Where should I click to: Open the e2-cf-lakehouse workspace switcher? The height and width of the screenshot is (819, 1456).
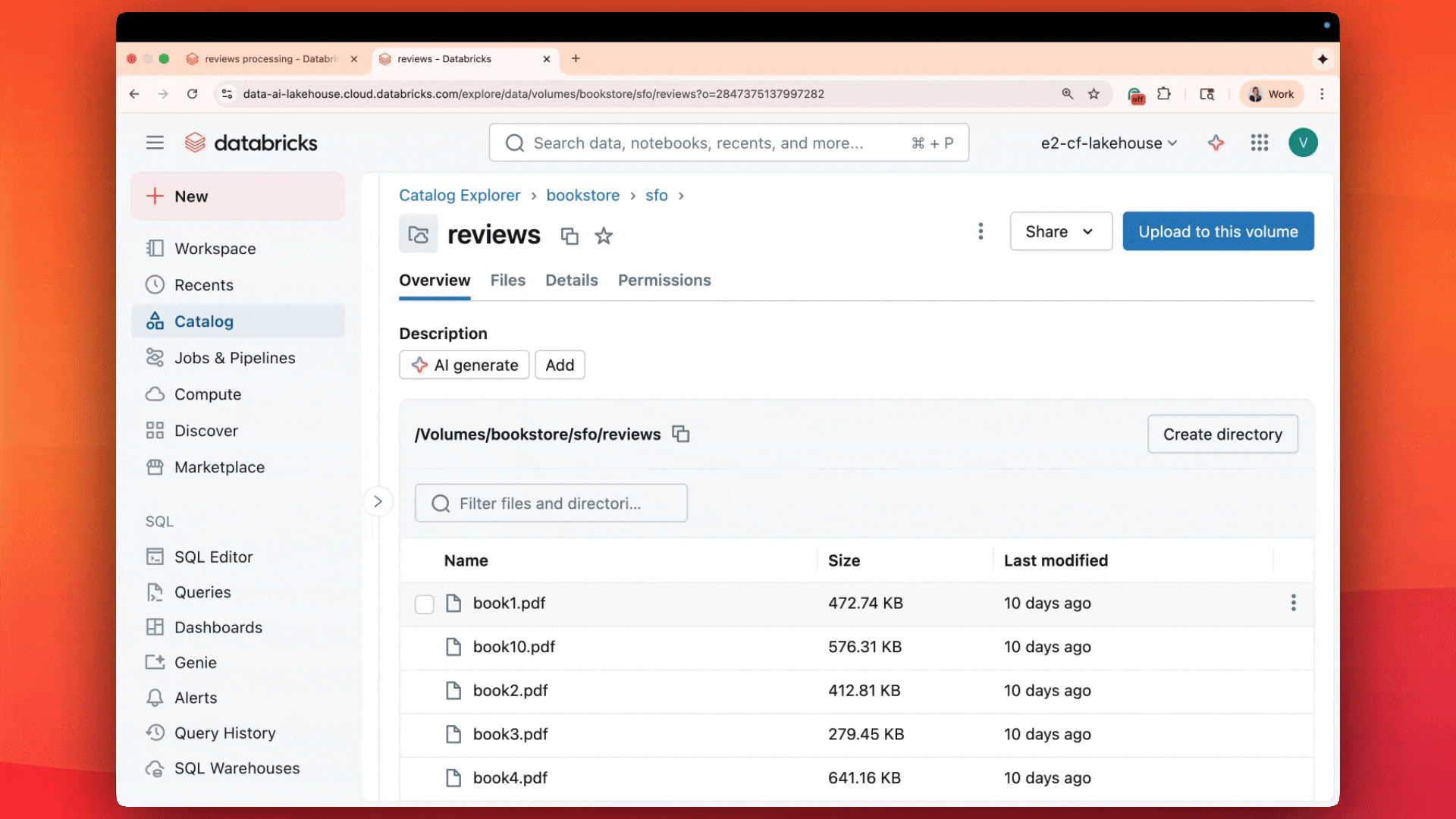[1109, 143]
